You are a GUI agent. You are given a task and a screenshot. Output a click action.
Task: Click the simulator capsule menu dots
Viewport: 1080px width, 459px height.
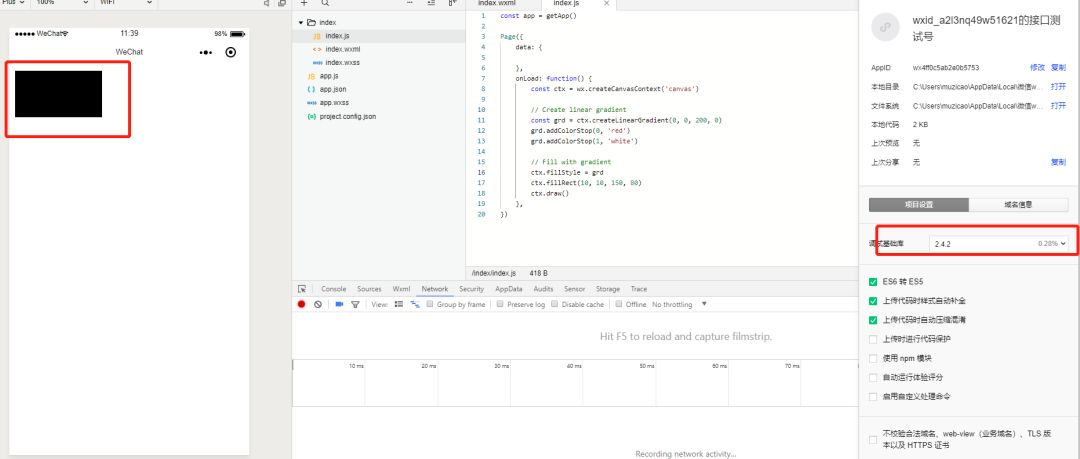(205, 52)
